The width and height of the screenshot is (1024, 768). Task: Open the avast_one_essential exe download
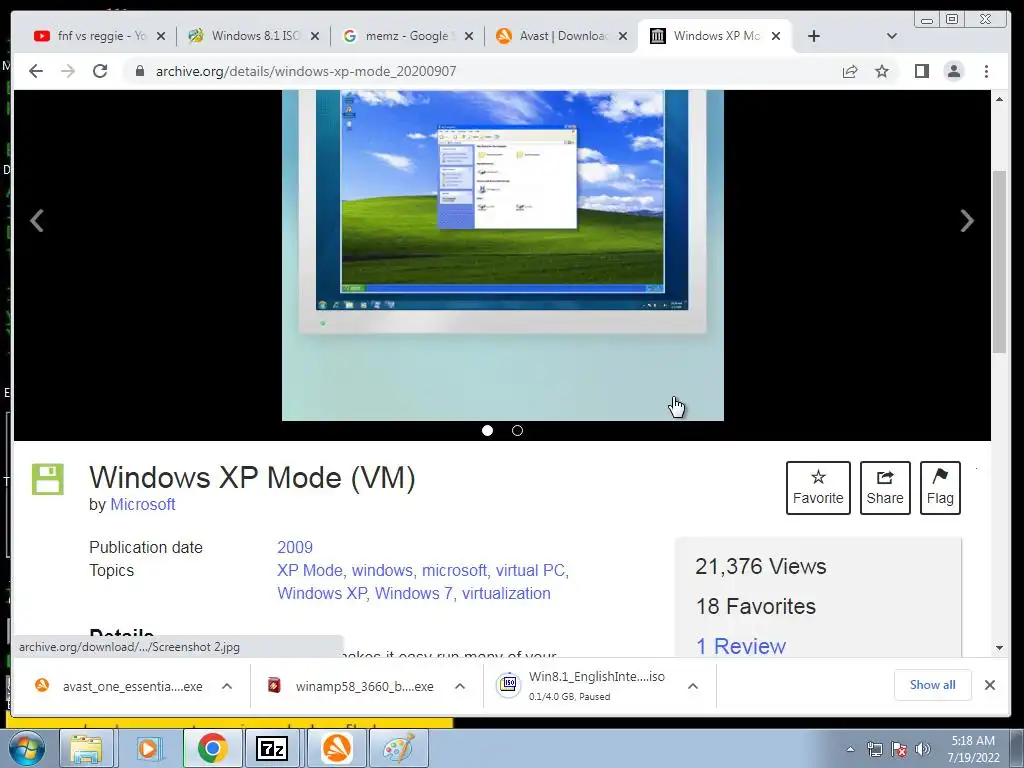[x=118, y=686]
